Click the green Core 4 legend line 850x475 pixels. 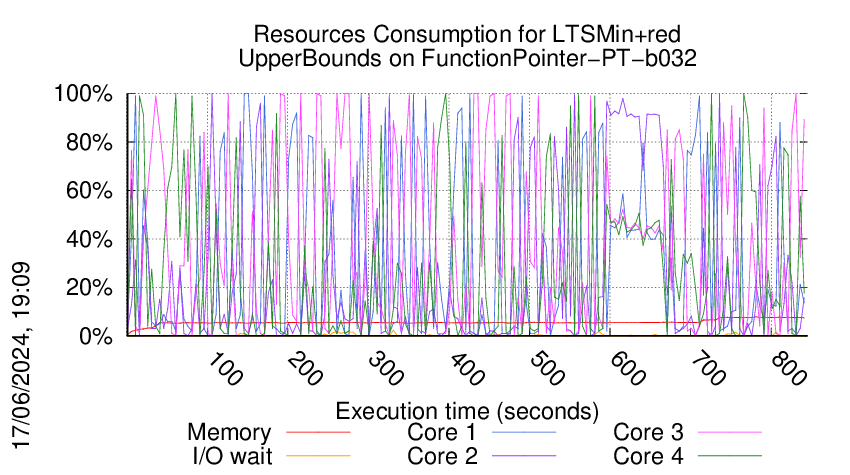(x=730, y=456)
